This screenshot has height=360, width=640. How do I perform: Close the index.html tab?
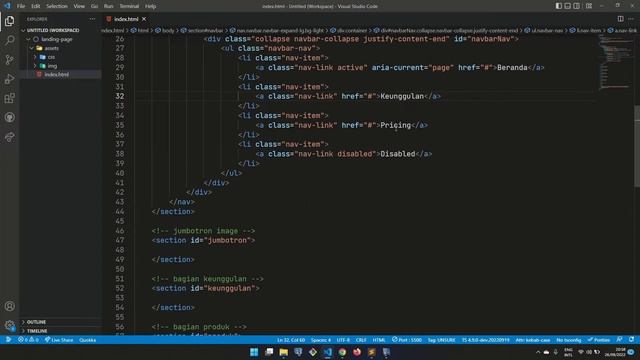pos(144,19)
